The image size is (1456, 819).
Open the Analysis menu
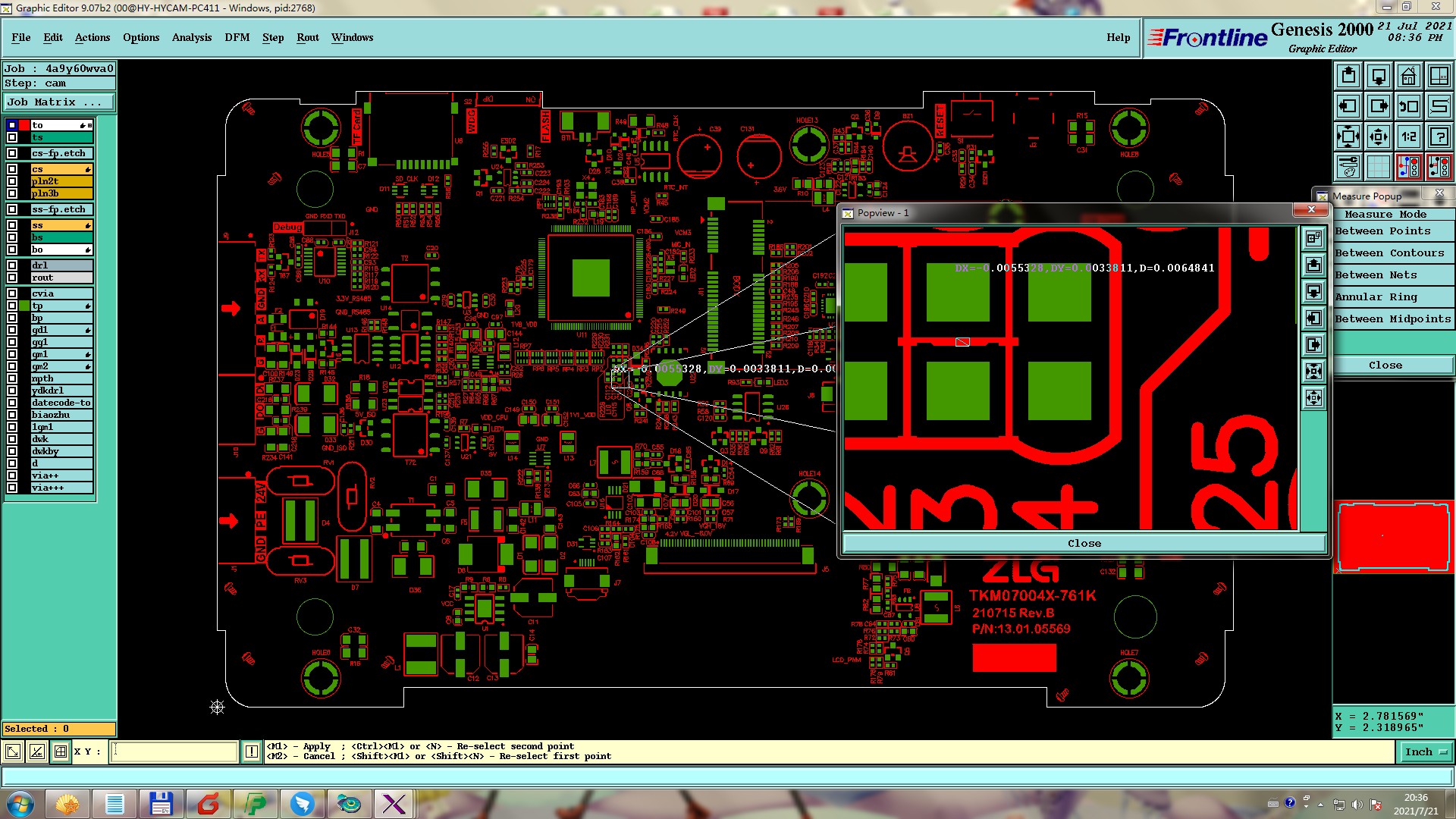(191, 37)
